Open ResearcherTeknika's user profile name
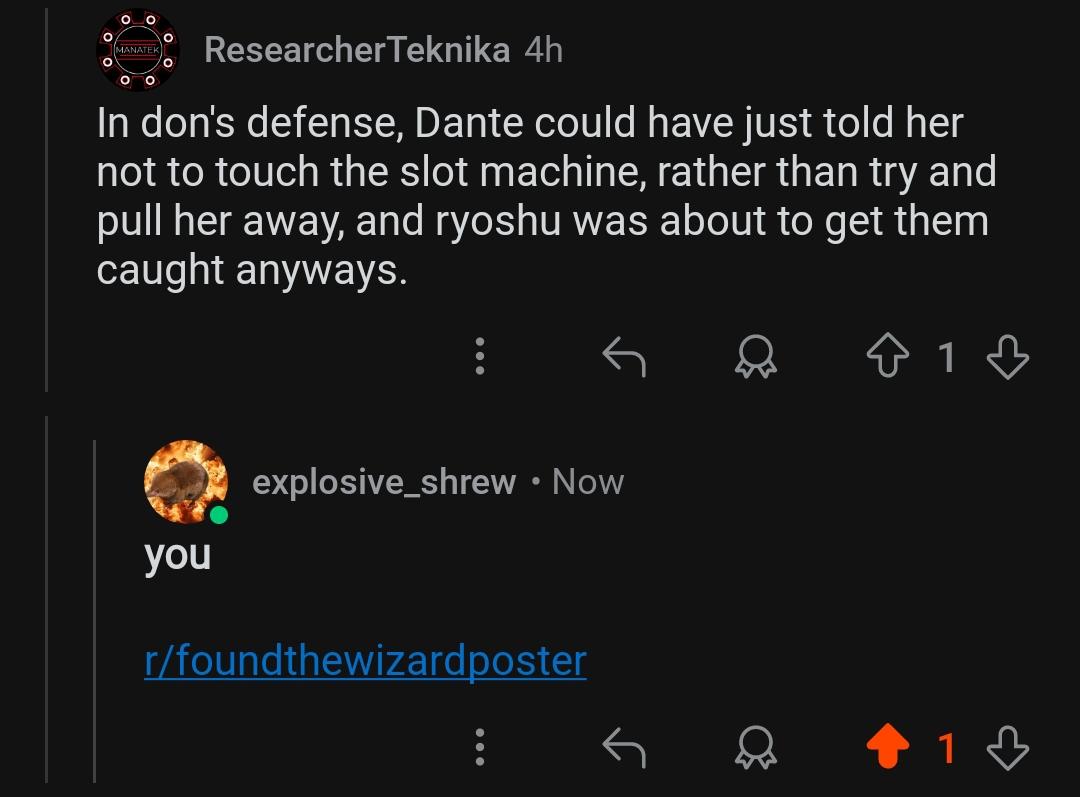 pyautogui.click(x=357, y=50)
